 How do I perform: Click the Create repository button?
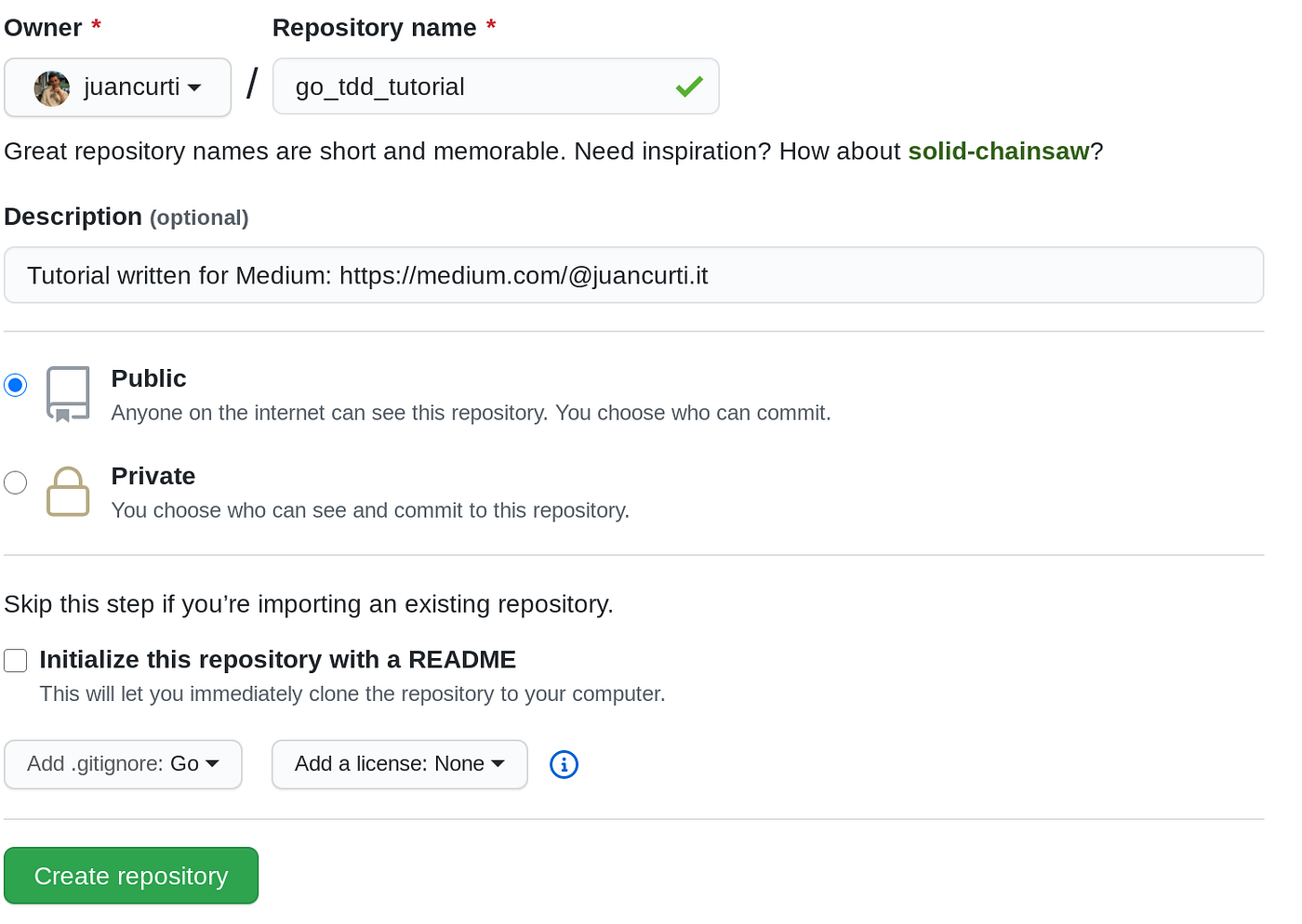131,876
